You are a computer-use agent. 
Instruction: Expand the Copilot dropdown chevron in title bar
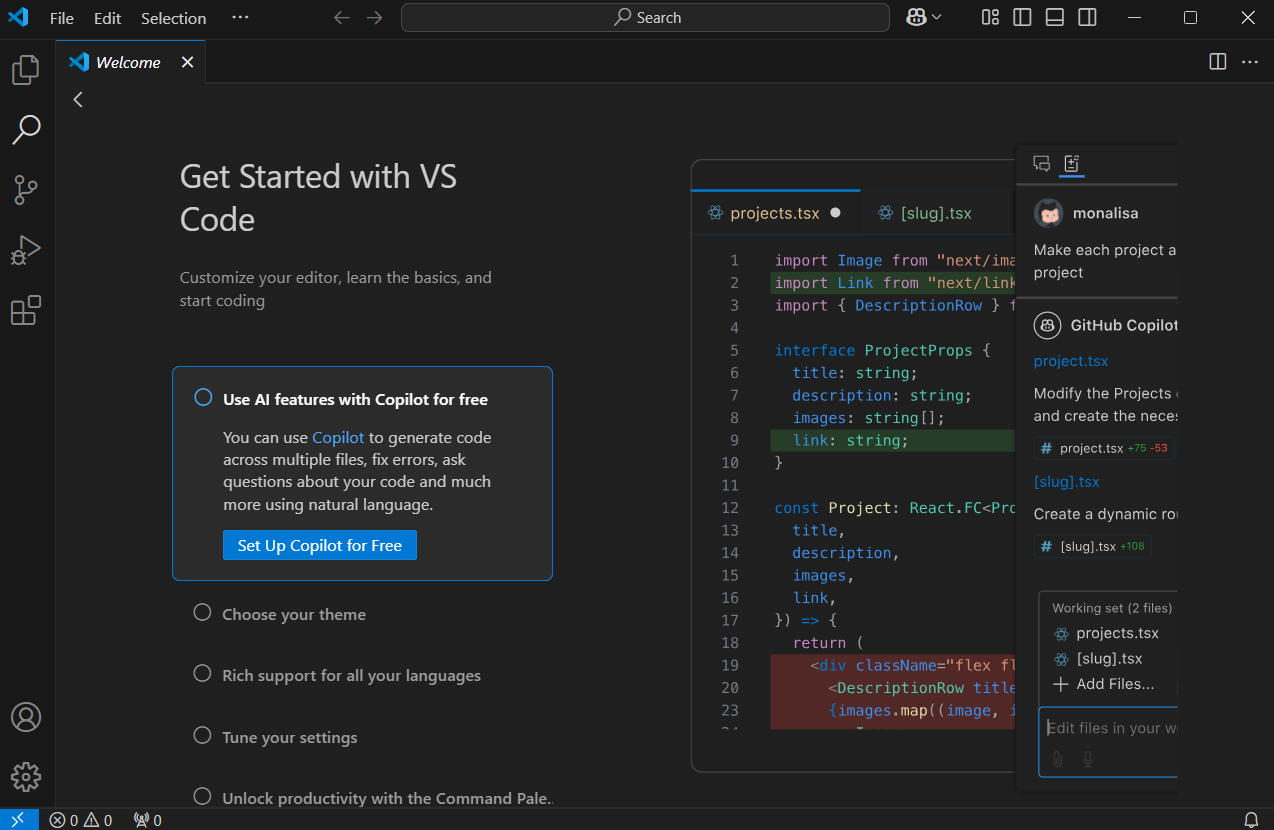[937, 18]
